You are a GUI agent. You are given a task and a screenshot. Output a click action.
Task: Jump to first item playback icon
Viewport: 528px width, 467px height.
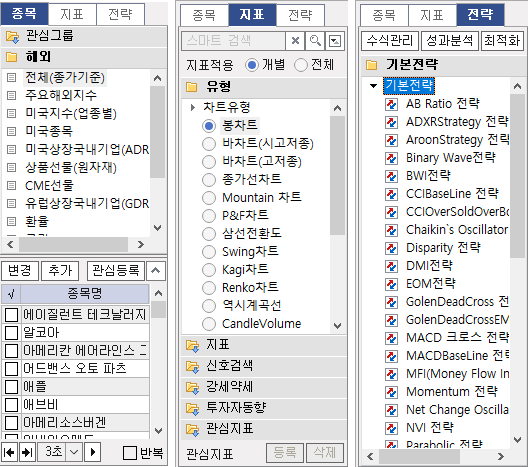[9, 452]
